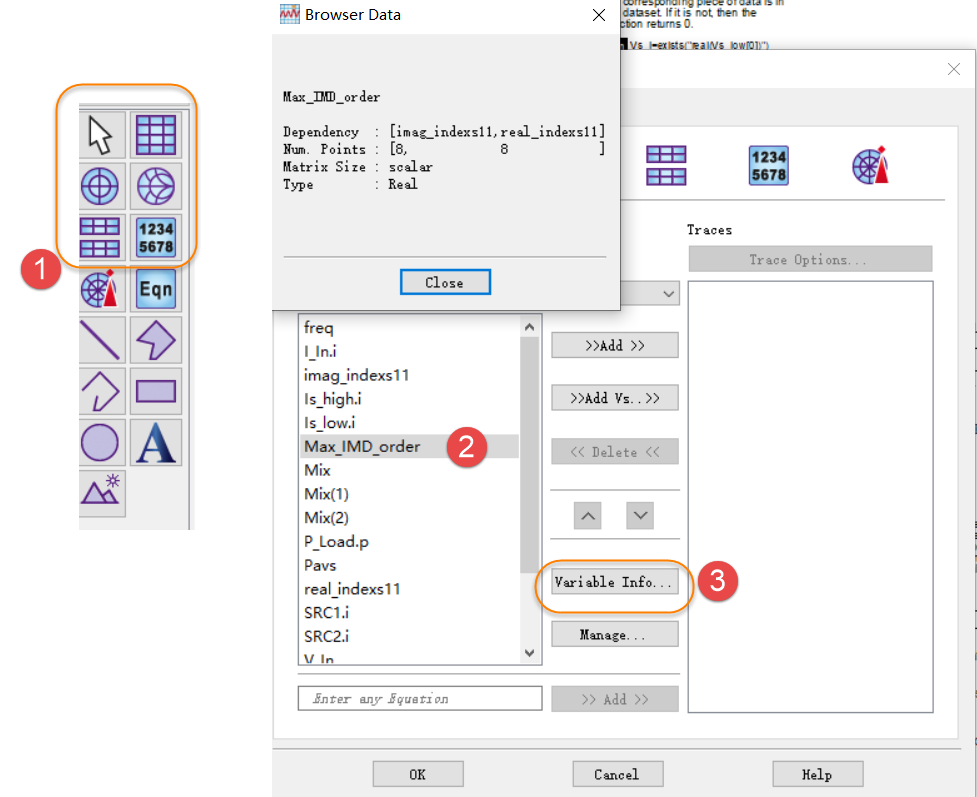Move trace down with down arrow
The width and height of the screenshot is (977, 797).
[x=640, y=515]
